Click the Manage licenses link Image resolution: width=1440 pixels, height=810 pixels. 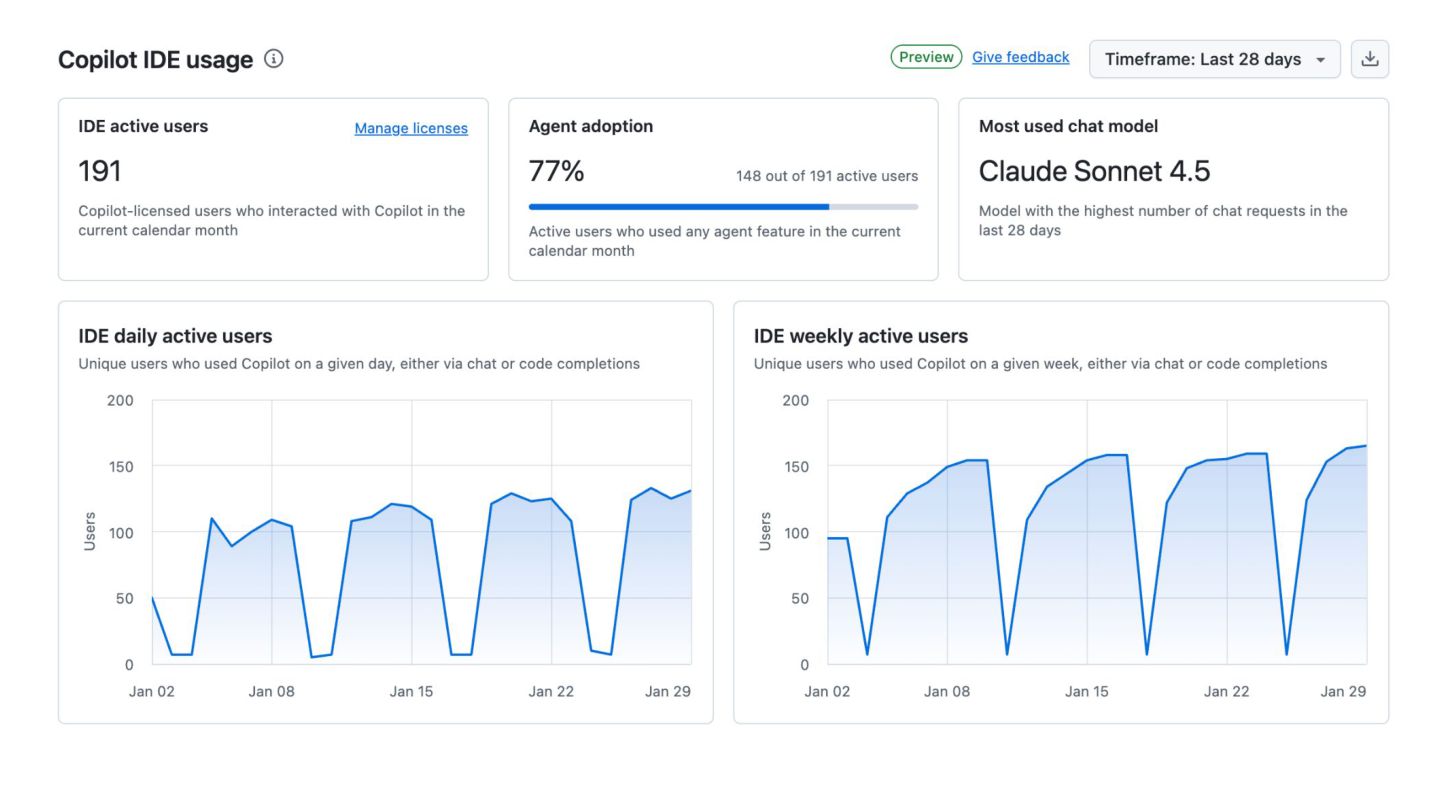coord(411,128)
